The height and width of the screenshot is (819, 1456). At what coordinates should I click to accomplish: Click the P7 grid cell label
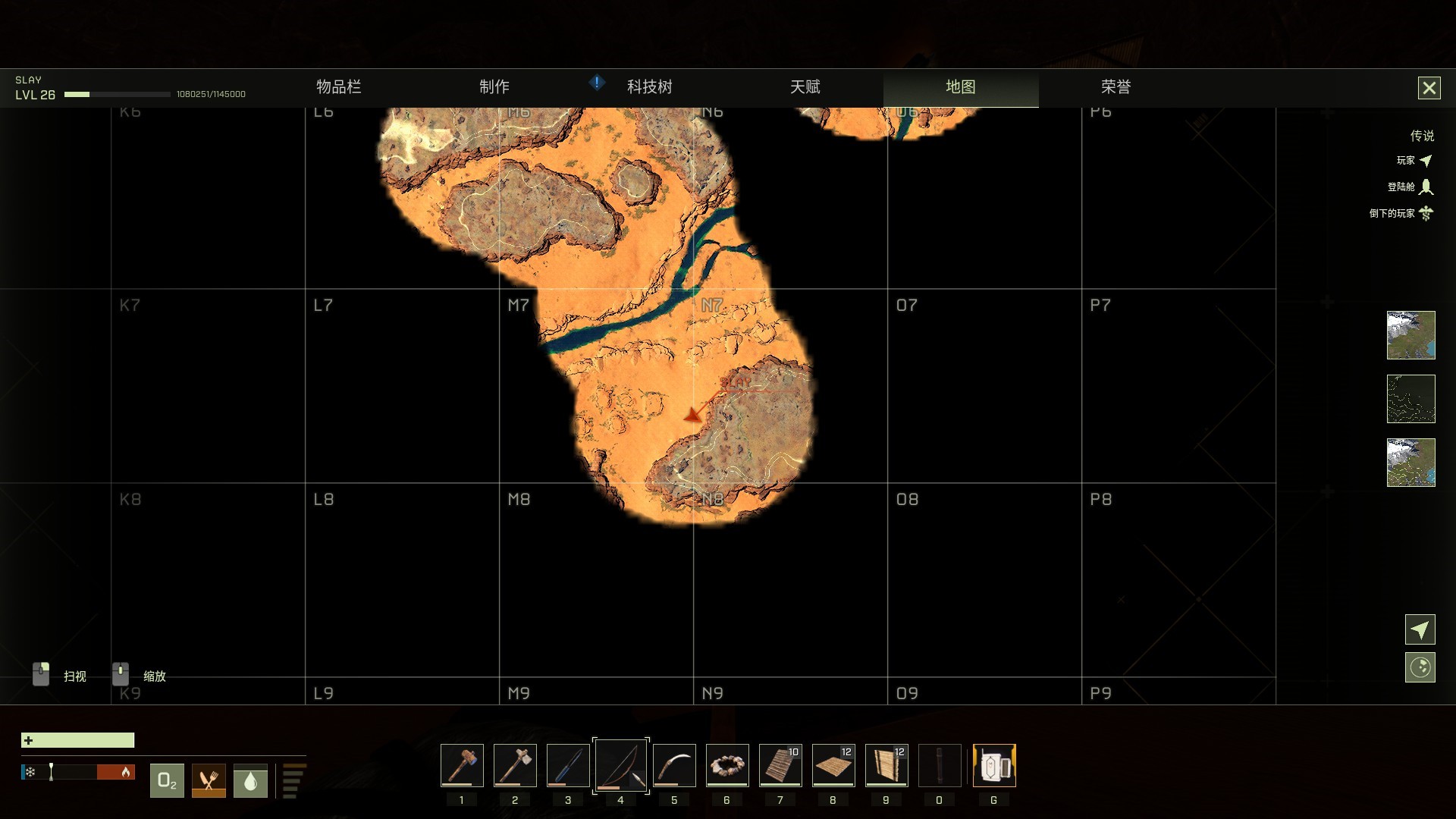1100,305
